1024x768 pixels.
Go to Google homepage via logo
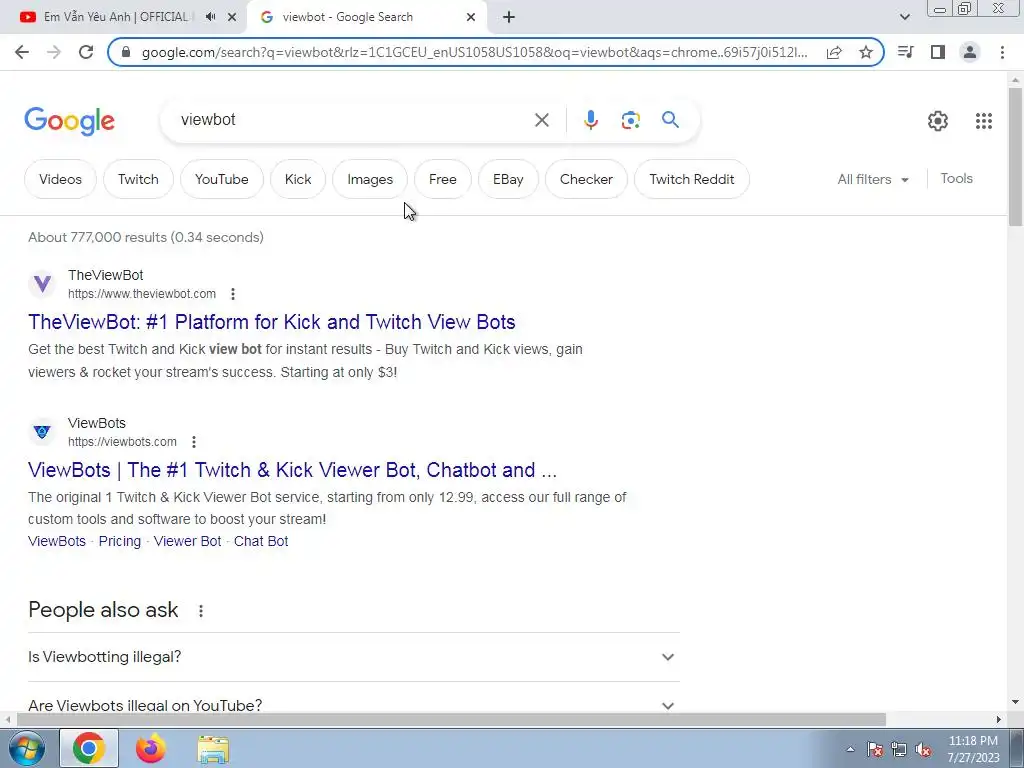(69, 121)
